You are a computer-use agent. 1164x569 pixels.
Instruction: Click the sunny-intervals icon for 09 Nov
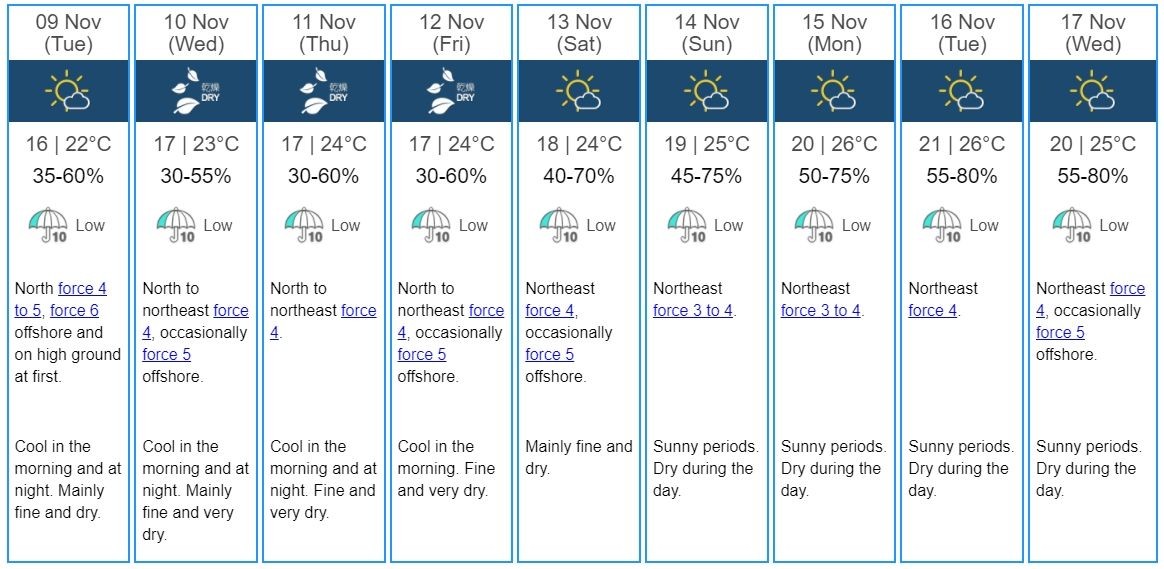[x=68, y=91]
